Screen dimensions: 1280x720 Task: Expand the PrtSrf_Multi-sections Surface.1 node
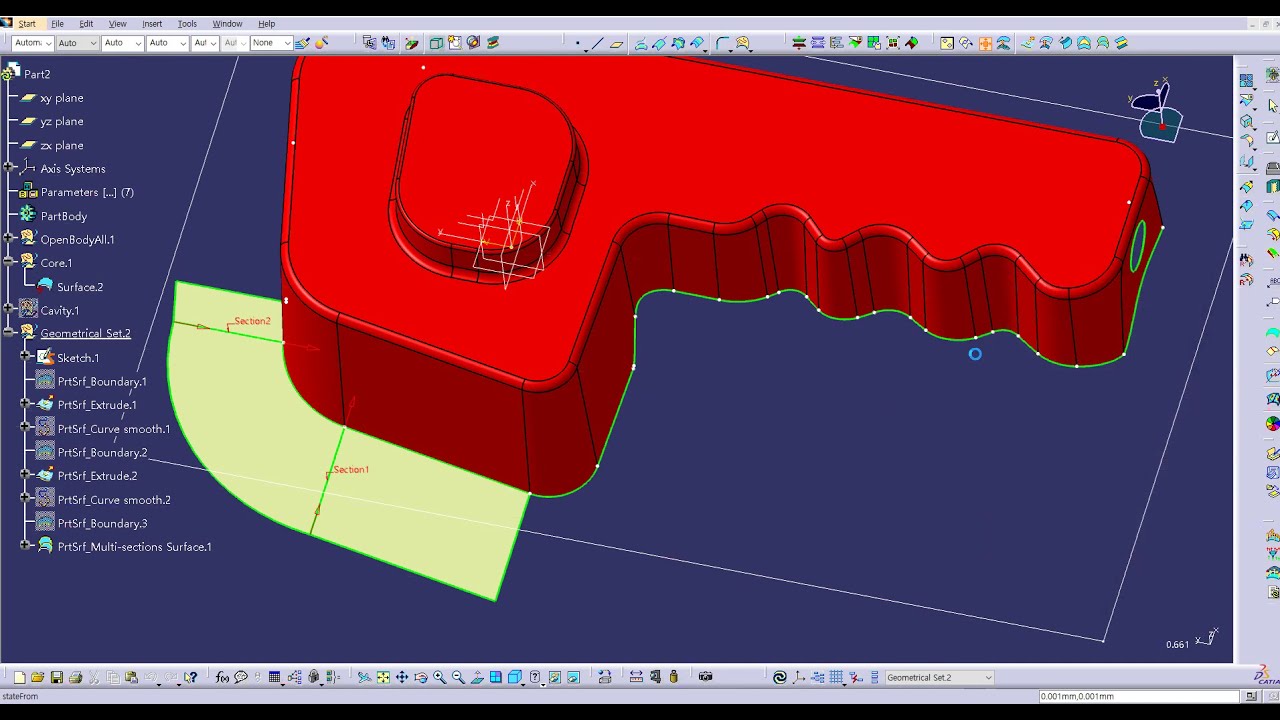click(26, 546)
